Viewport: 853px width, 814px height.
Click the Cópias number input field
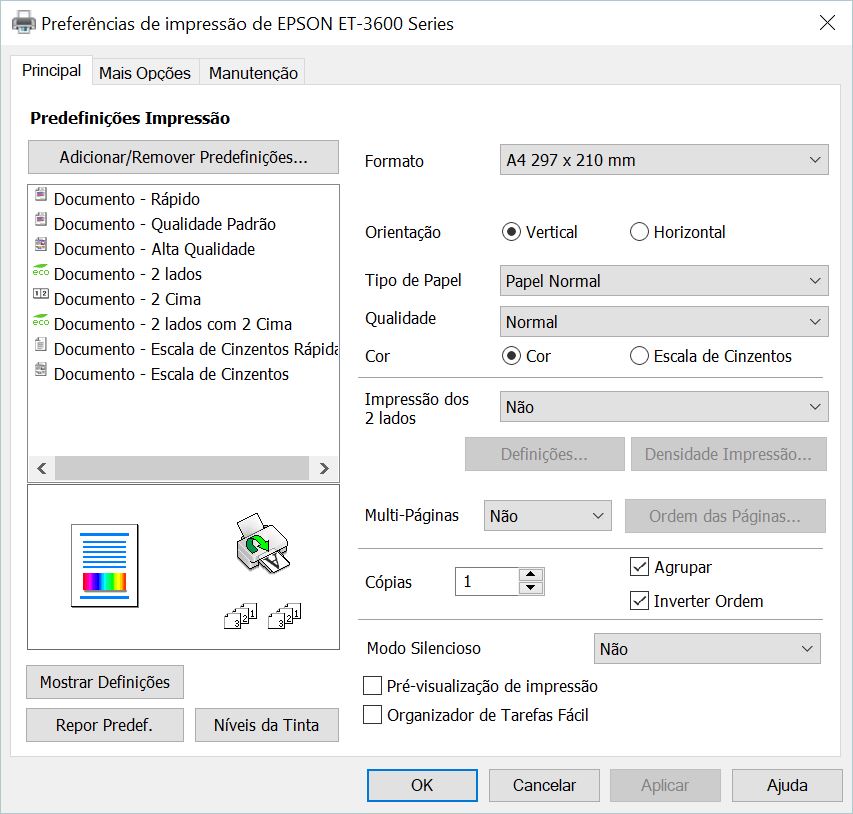pos(487,582)
